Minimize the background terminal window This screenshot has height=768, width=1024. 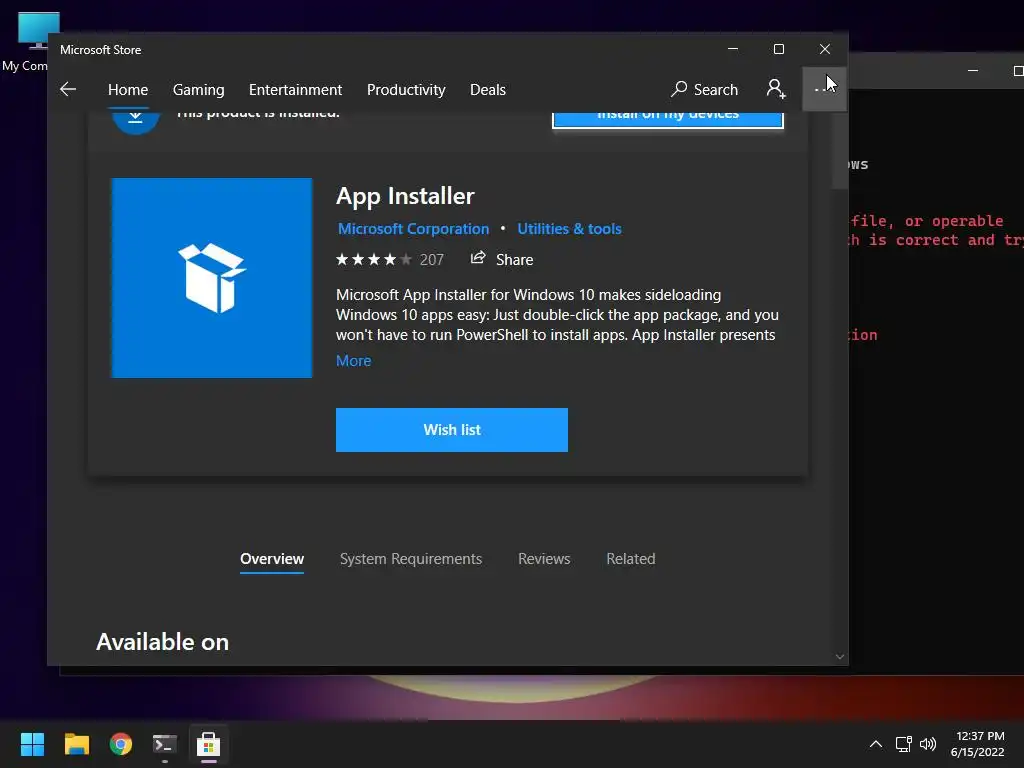pyautogui.click(x=973, y=71)
